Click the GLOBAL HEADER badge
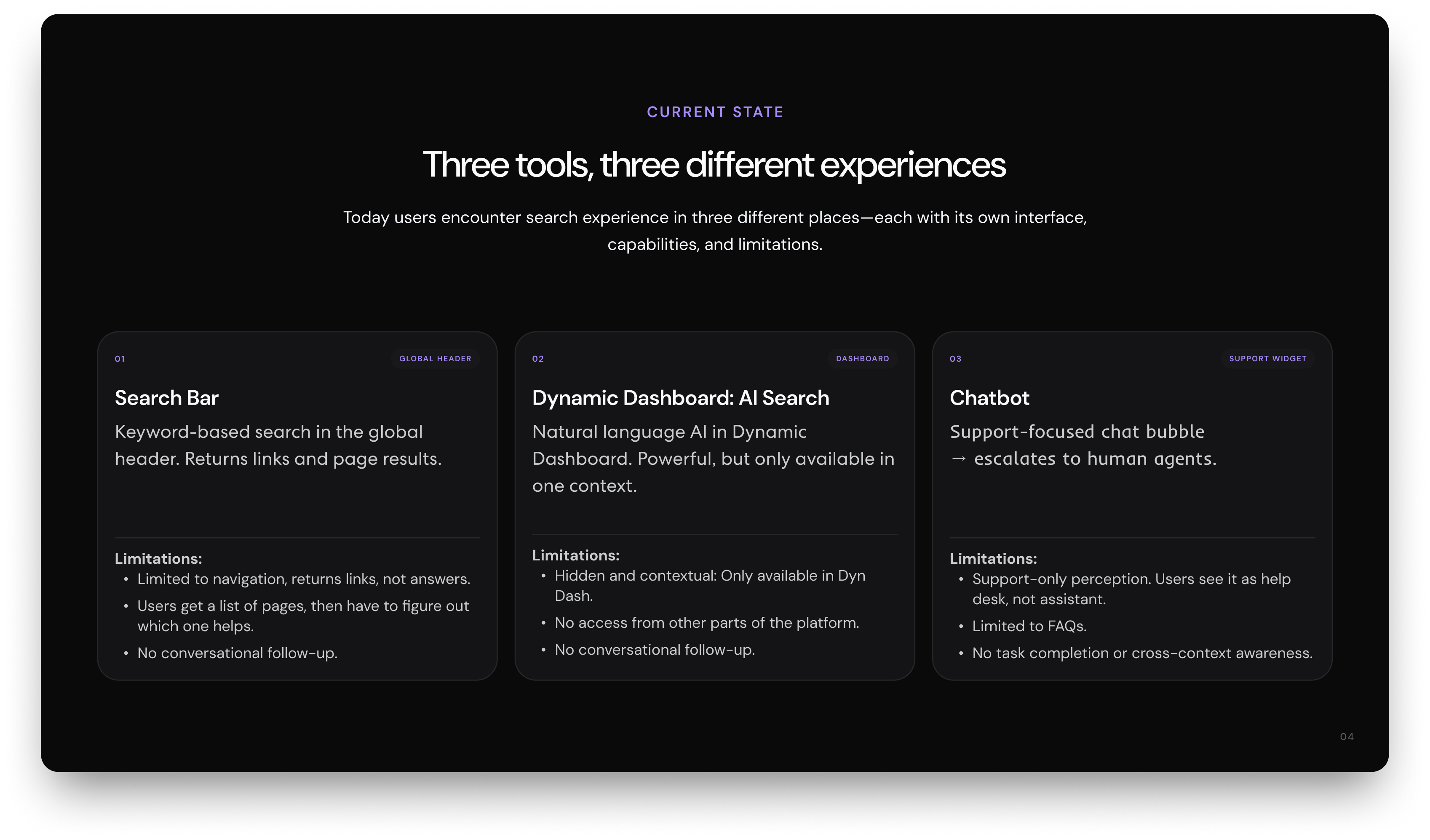Viewport: 1430px width, 840px height. pyautogui.click(x=435, y=358)
